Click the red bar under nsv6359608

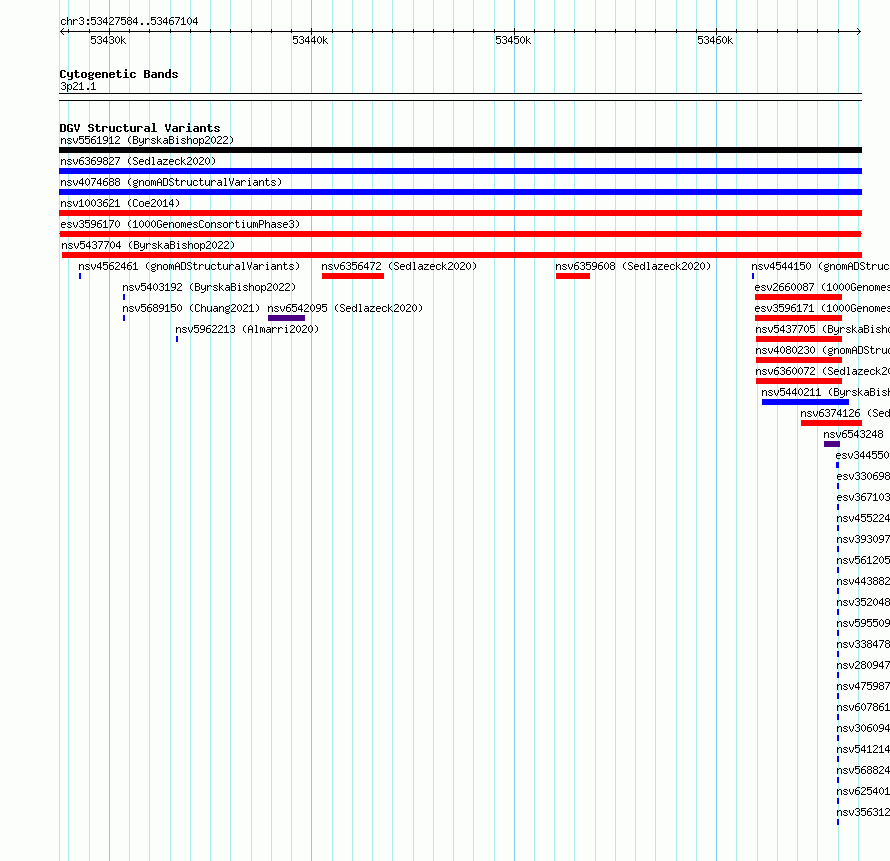pos(573,276)
